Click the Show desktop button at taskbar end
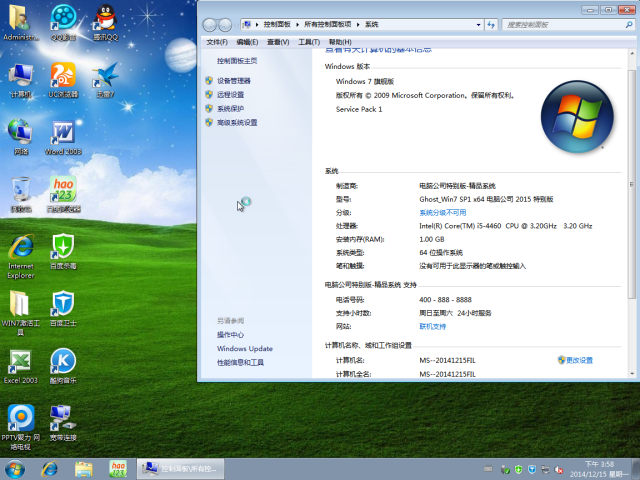This screenshot has width=640, height=480. [637, 469]
